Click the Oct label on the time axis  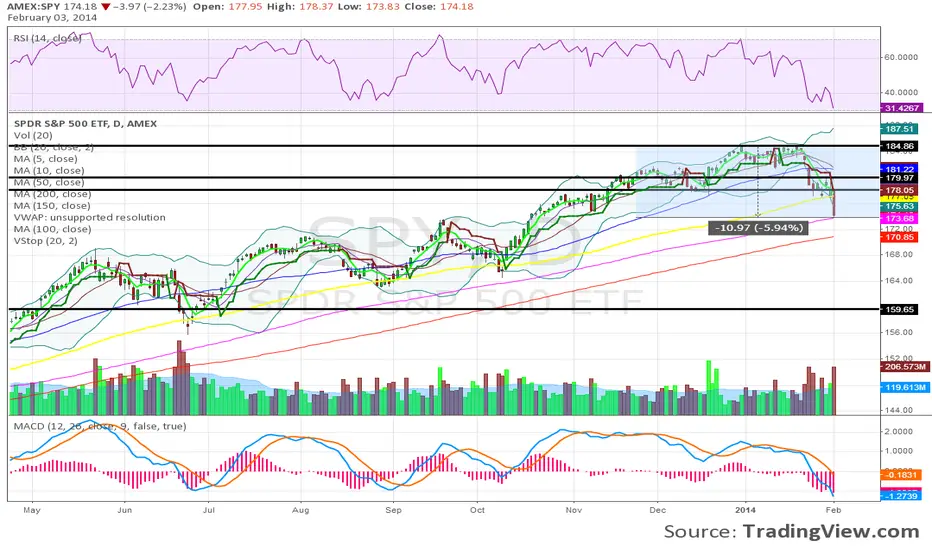click(477, 510)
